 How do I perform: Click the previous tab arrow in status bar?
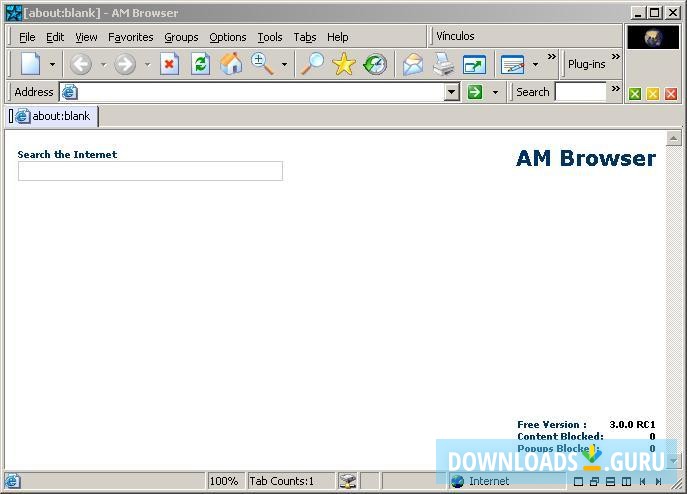pos(642,482)
